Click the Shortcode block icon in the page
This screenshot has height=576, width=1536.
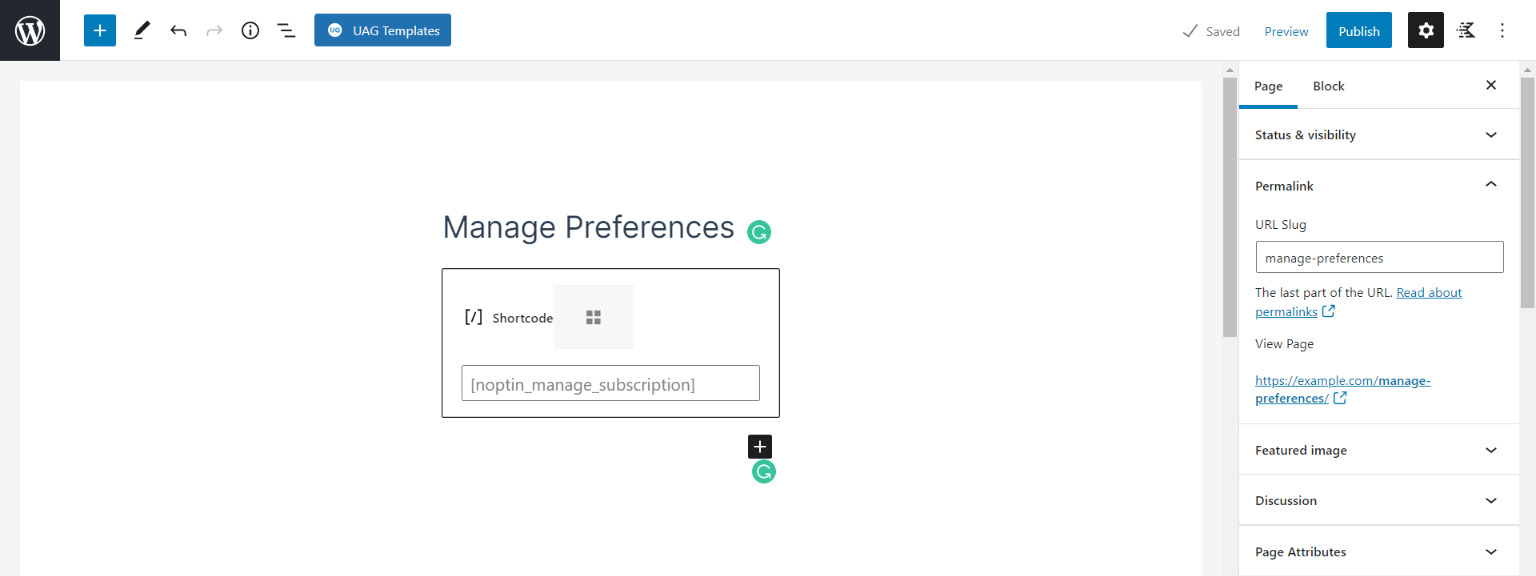pyautogui.click(x=474, y=317)
